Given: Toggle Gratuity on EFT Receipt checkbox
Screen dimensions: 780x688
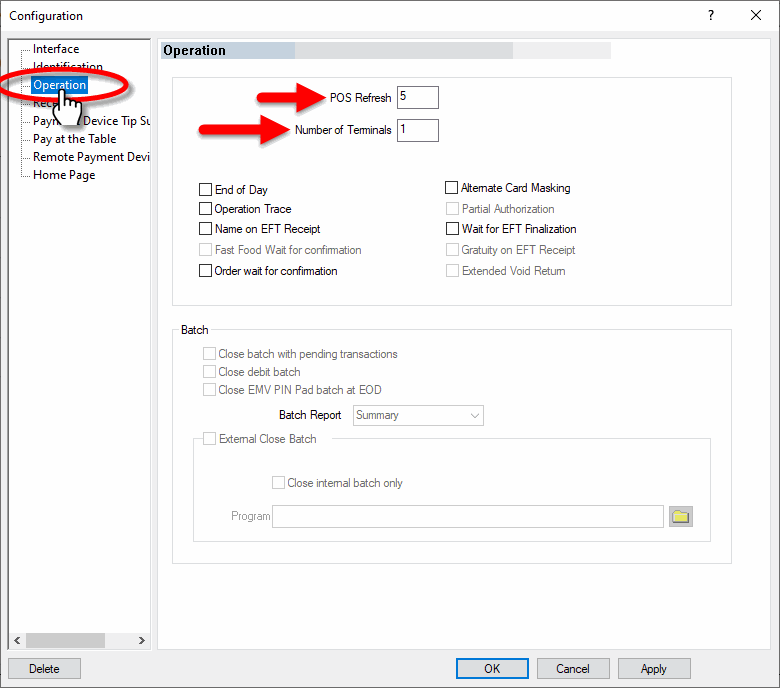Looking at the screenshot, I should pos(452,250).
